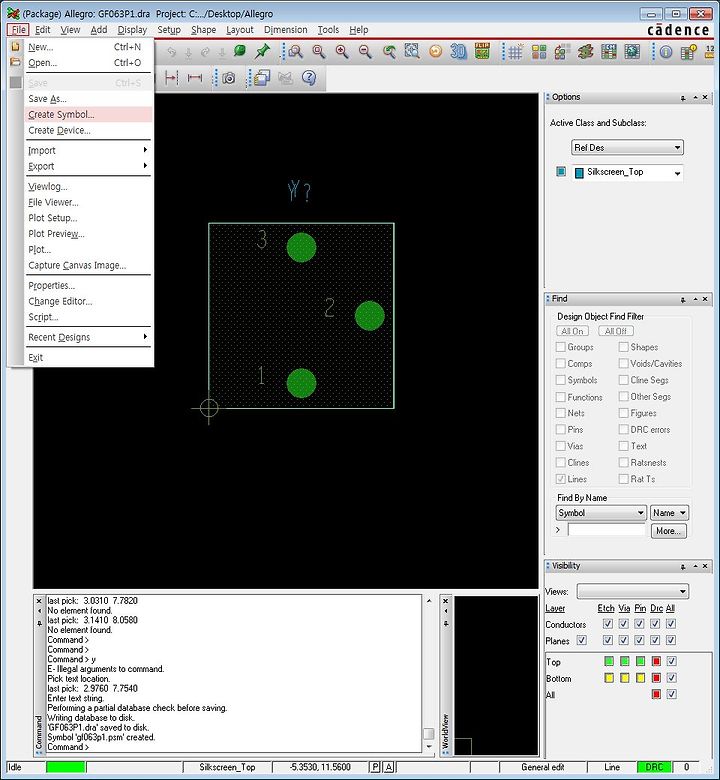Image resolution: width=720 pixels, height=780 pixels.
Task: Toggle the Symbols checkbox in Find filter
Action: [561, 380]
